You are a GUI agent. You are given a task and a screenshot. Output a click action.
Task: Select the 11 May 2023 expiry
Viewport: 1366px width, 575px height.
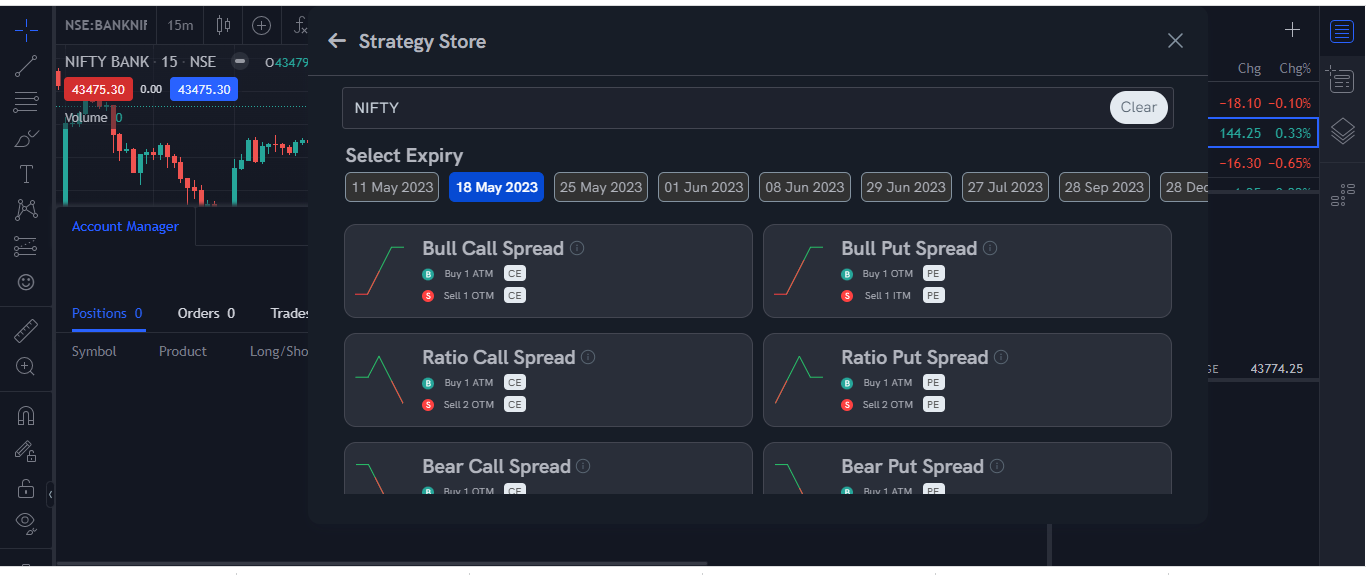click(x=392, y=187)
